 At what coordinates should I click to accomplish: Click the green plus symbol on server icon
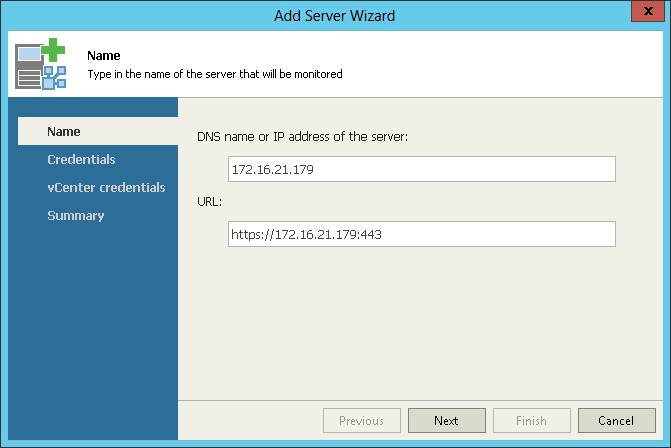pyautogui.click(x=53, y=50)
